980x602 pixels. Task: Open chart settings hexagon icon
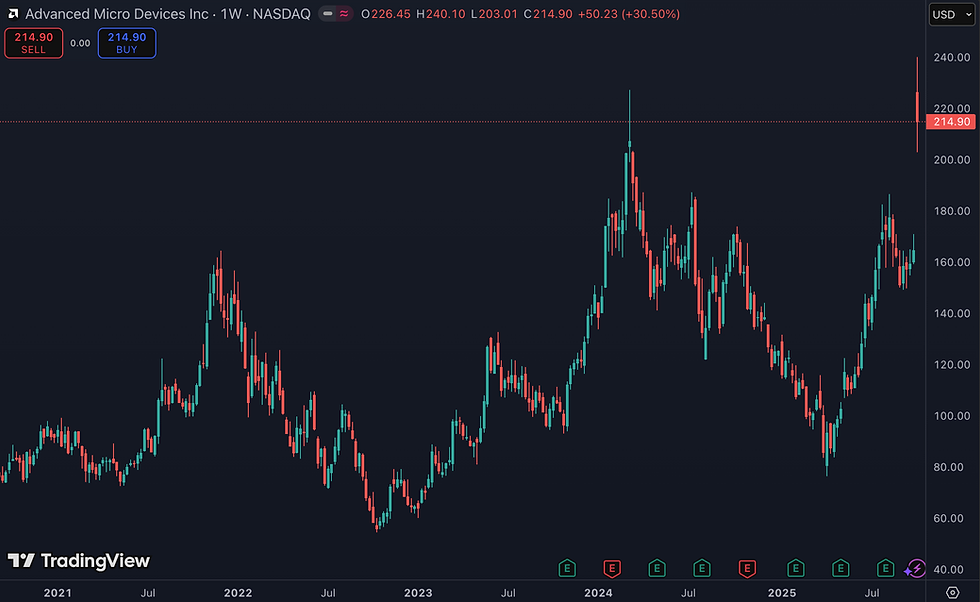[x=952, y=592]
